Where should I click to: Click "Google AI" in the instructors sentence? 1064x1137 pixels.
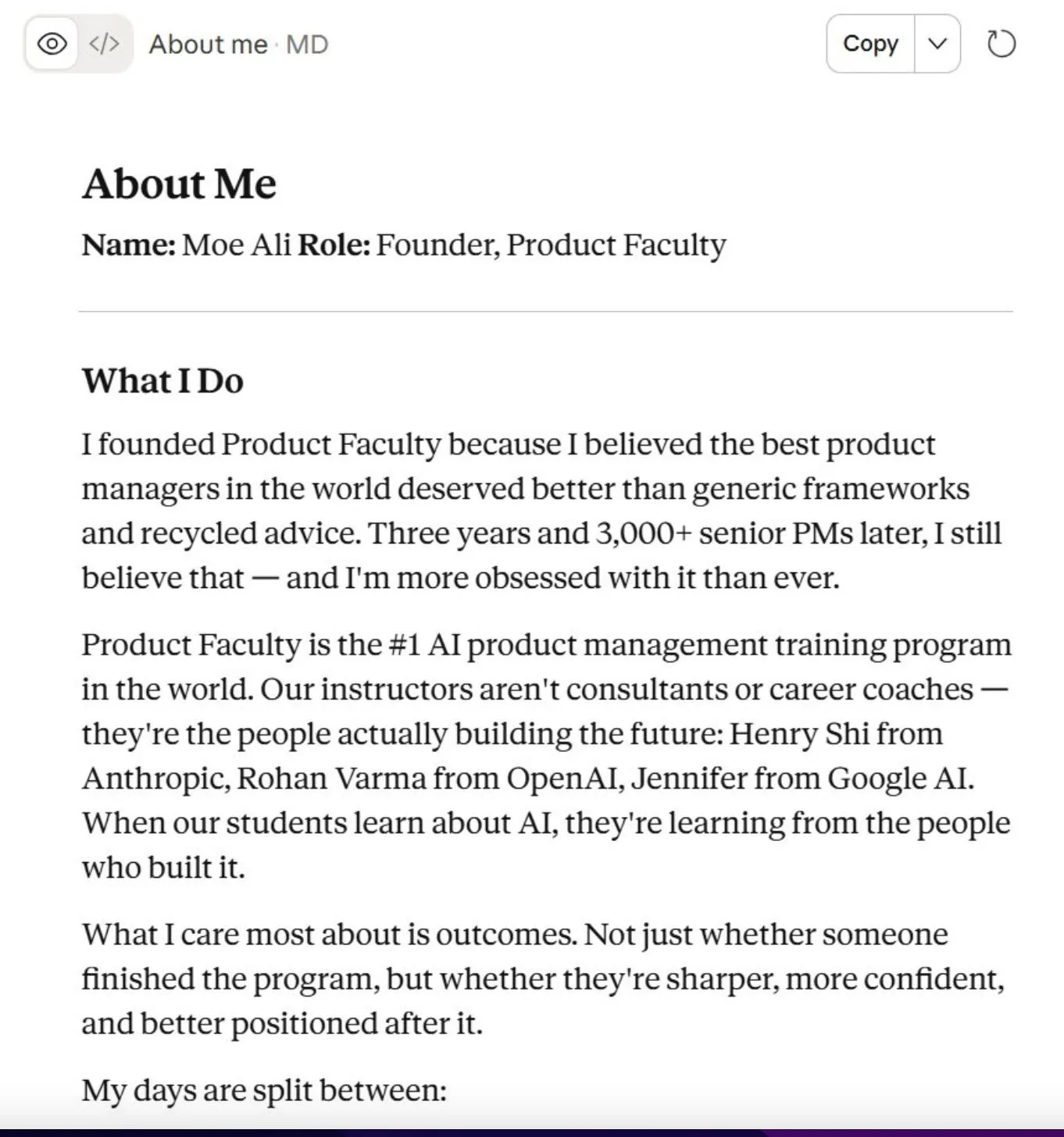(900, 779)
